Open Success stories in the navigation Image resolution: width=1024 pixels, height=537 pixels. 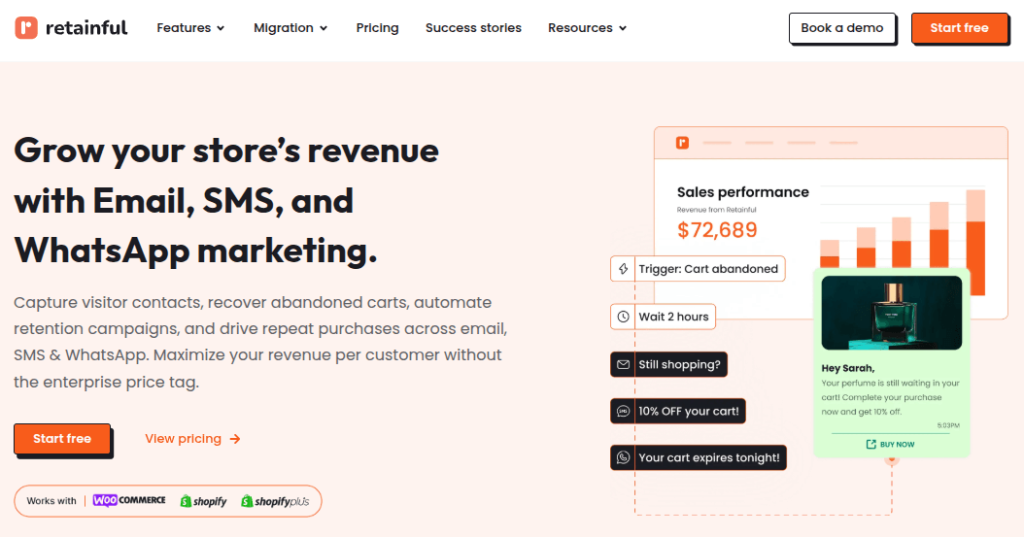pos(473,28)
